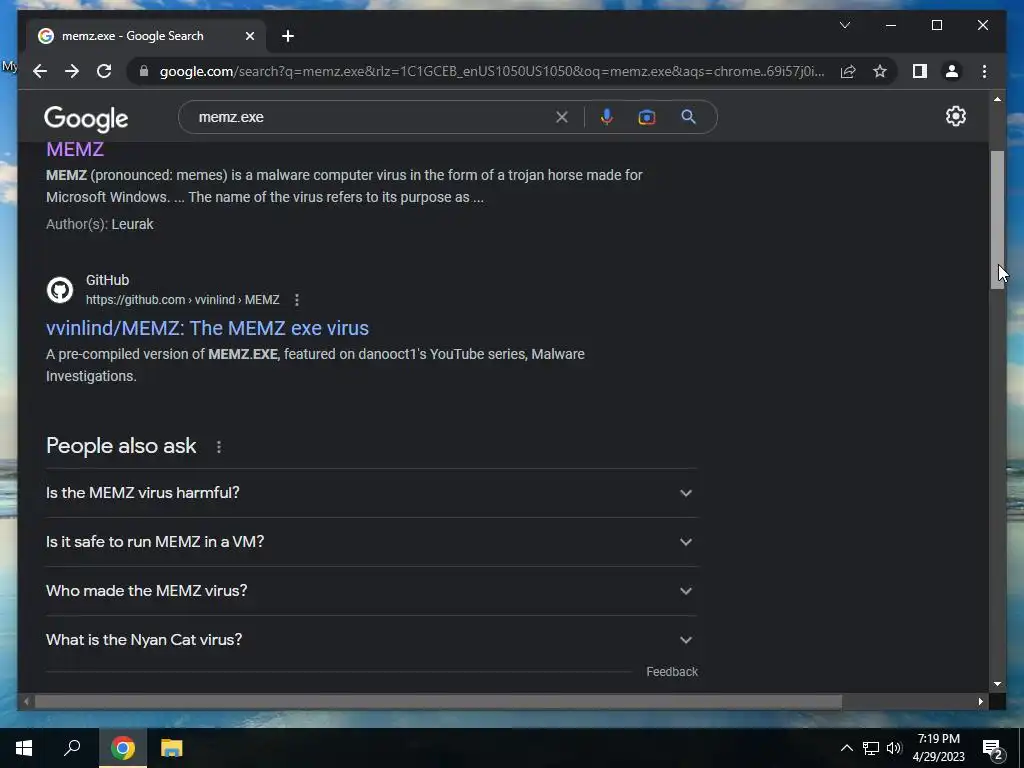Select the memz.exe Google Search tab

[146, 36]
